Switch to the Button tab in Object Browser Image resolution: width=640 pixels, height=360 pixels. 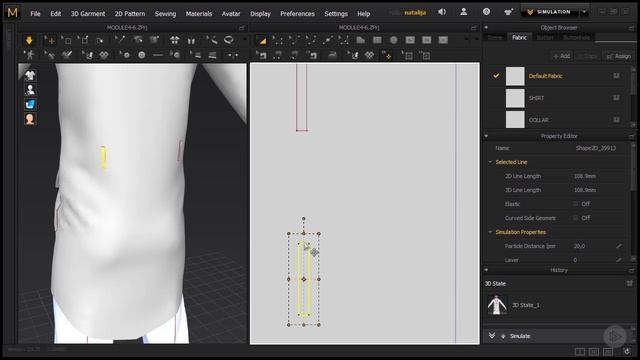tap(544, 38)
